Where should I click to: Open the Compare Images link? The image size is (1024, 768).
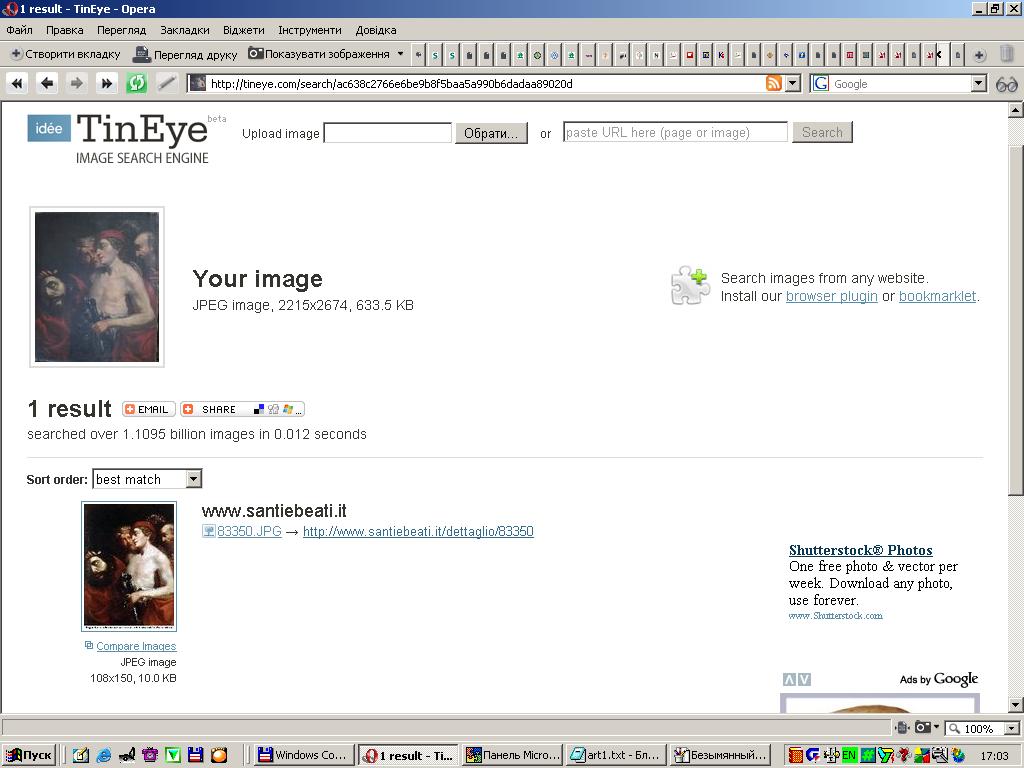136,647
